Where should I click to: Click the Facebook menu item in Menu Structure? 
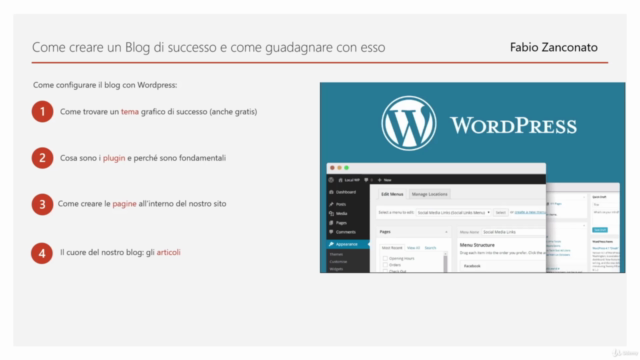coord(503,266)
